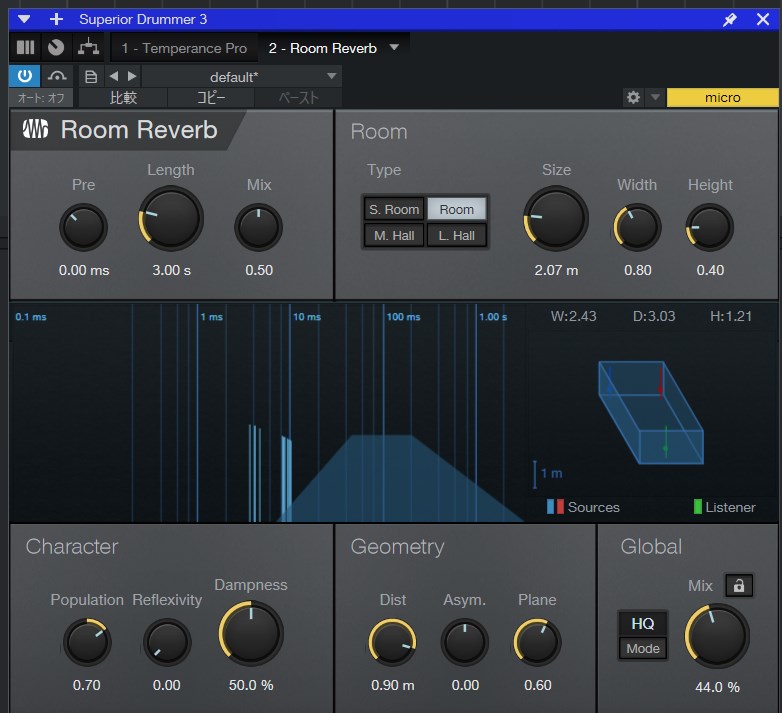Click the Dampness knob

coord(250,633)
